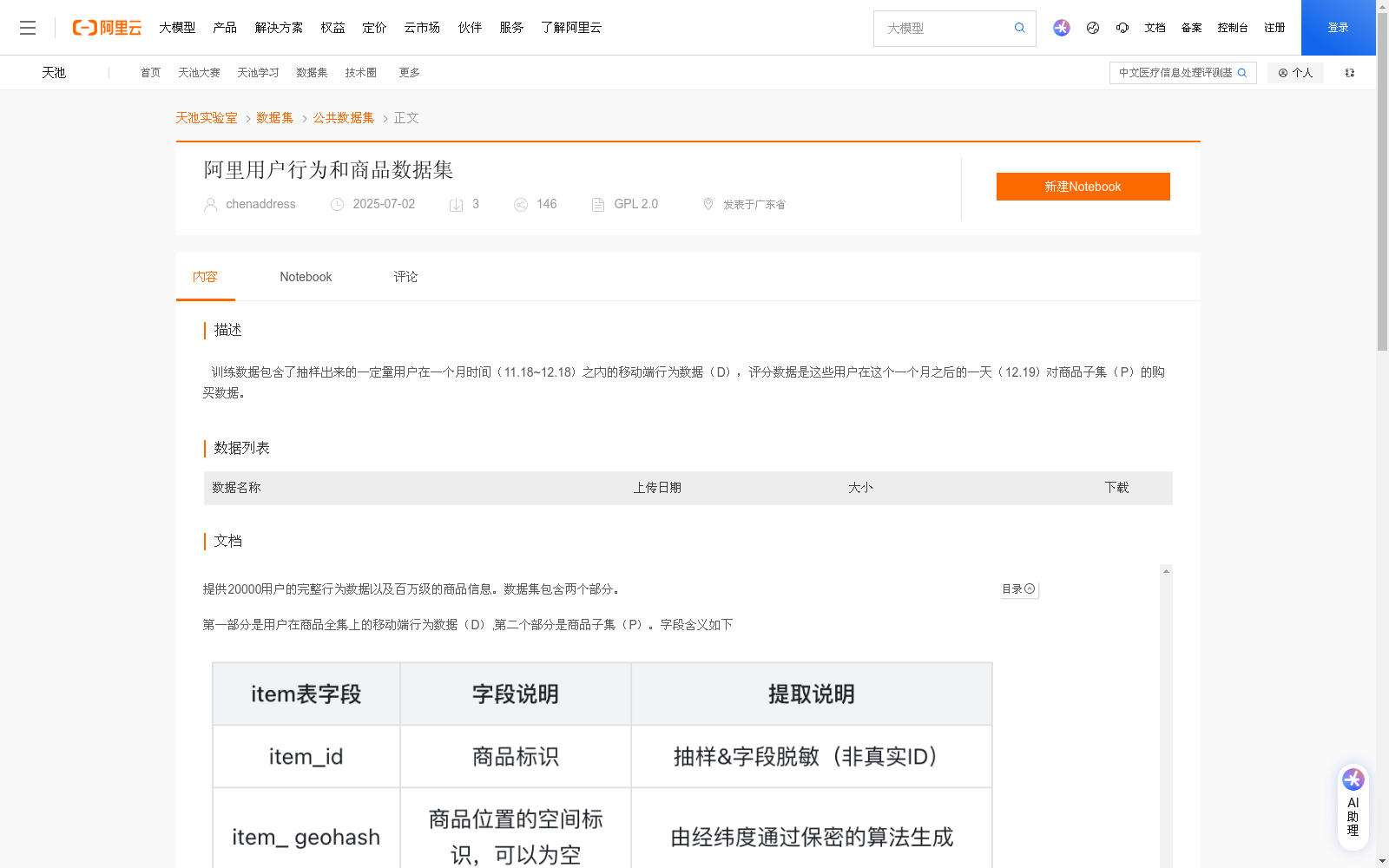This screenshot has width=1389, height=868.
Task: Switch to the 评论 tab
Action: (405, 277)
